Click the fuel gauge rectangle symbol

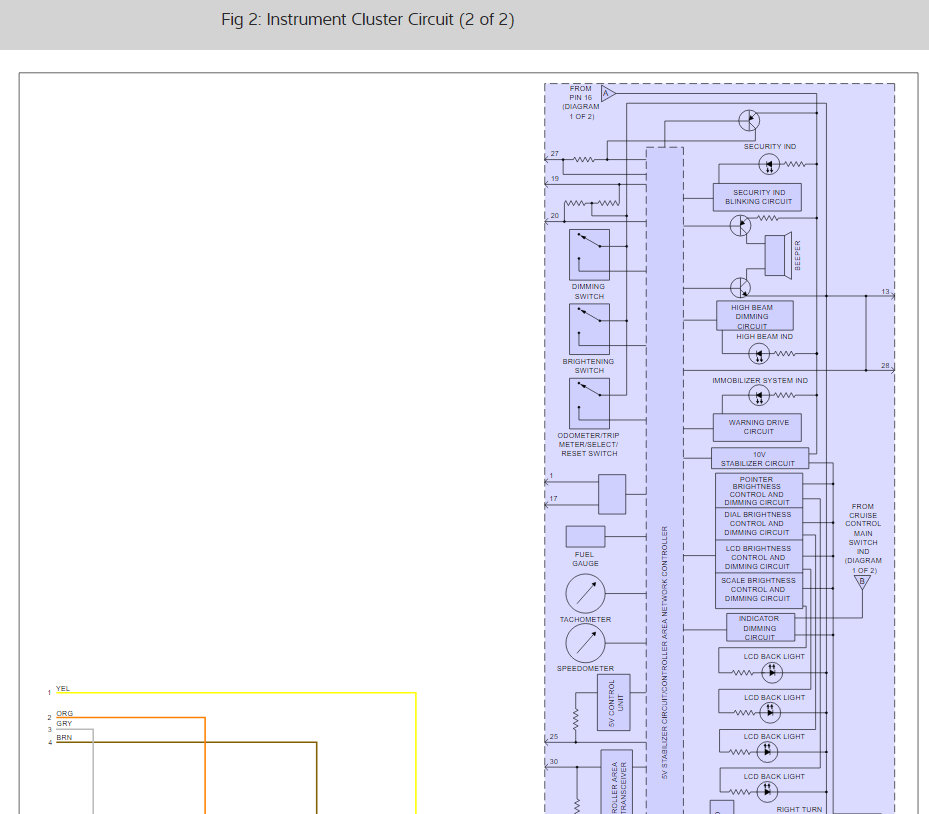pyautogui.click(x=585, y=537)
